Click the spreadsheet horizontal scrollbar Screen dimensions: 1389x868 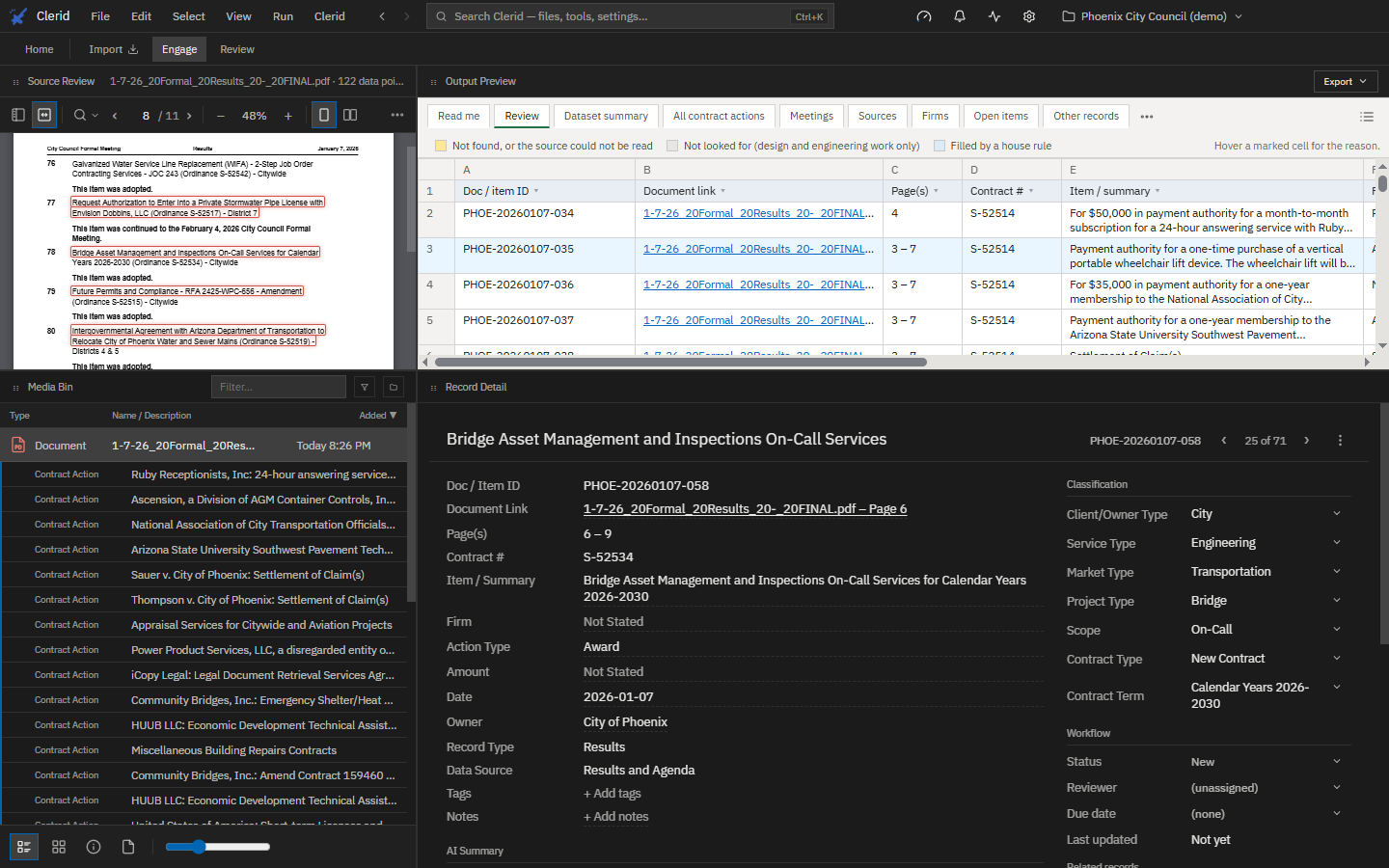(680, 363)
